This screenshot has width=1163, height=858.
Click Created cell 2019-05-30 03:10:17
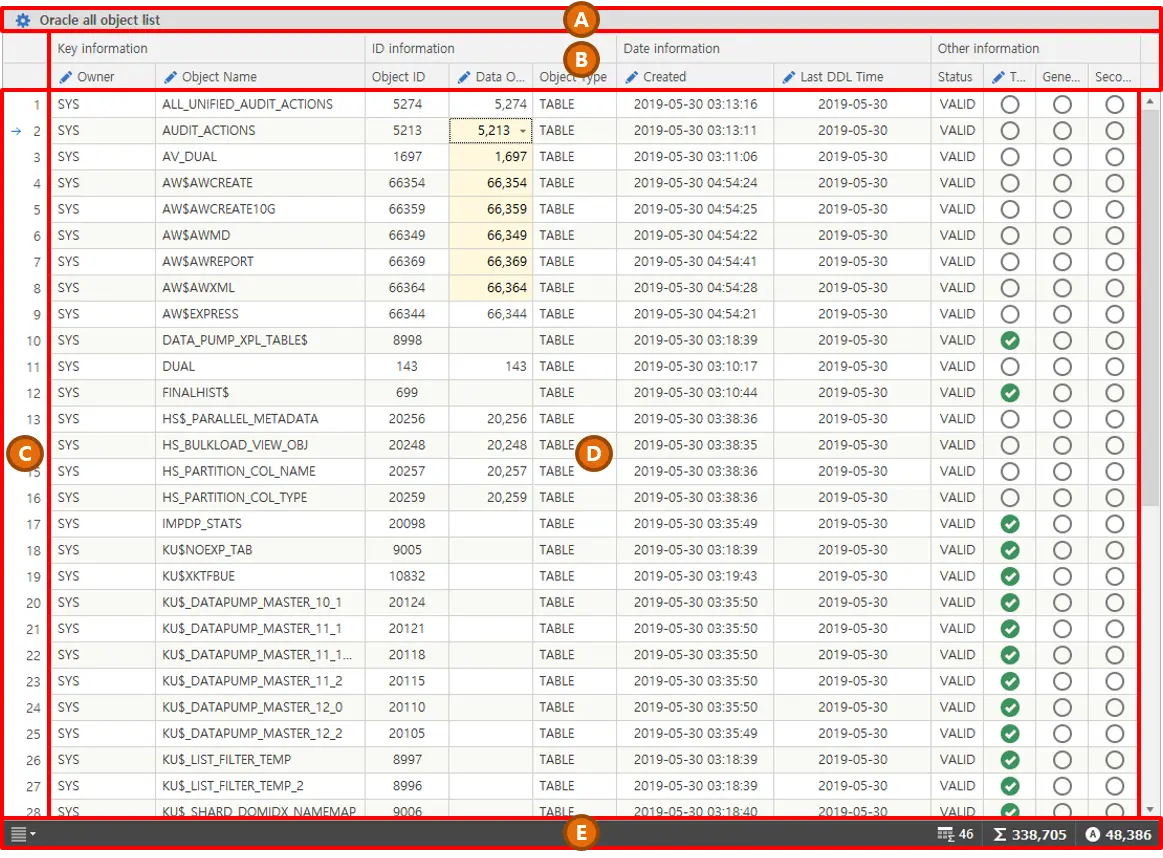(x=694, y=366)
